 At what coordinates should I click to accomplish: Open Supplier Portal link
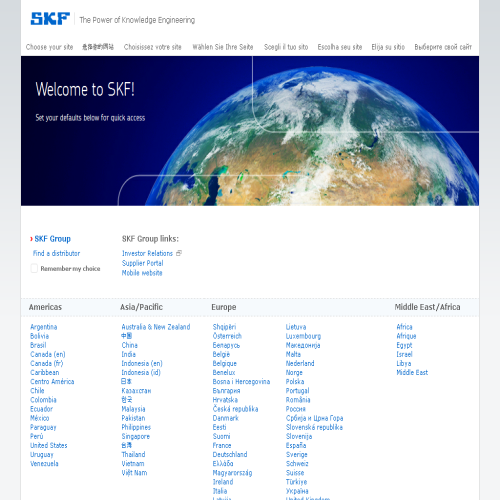pyautogui.click(x=143, y=263)
